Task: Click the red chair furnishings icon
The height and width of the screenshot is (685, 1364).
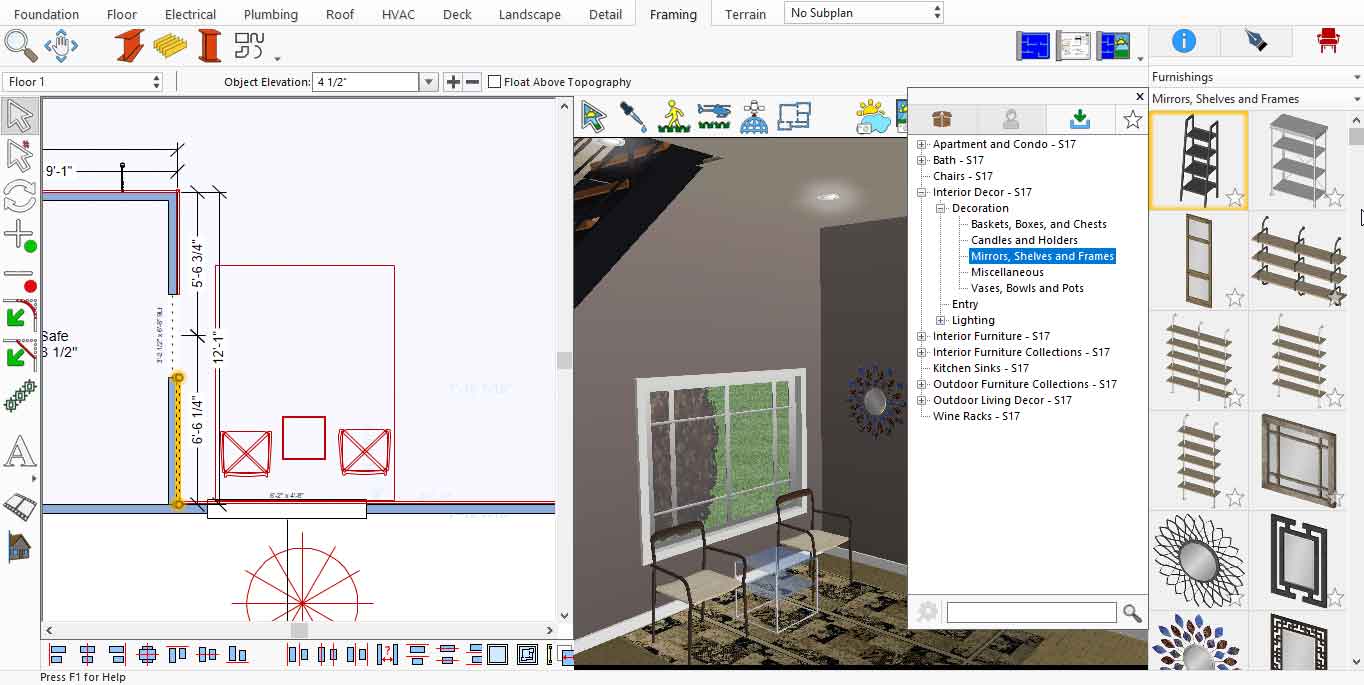Action: (x=1328, y=41)
